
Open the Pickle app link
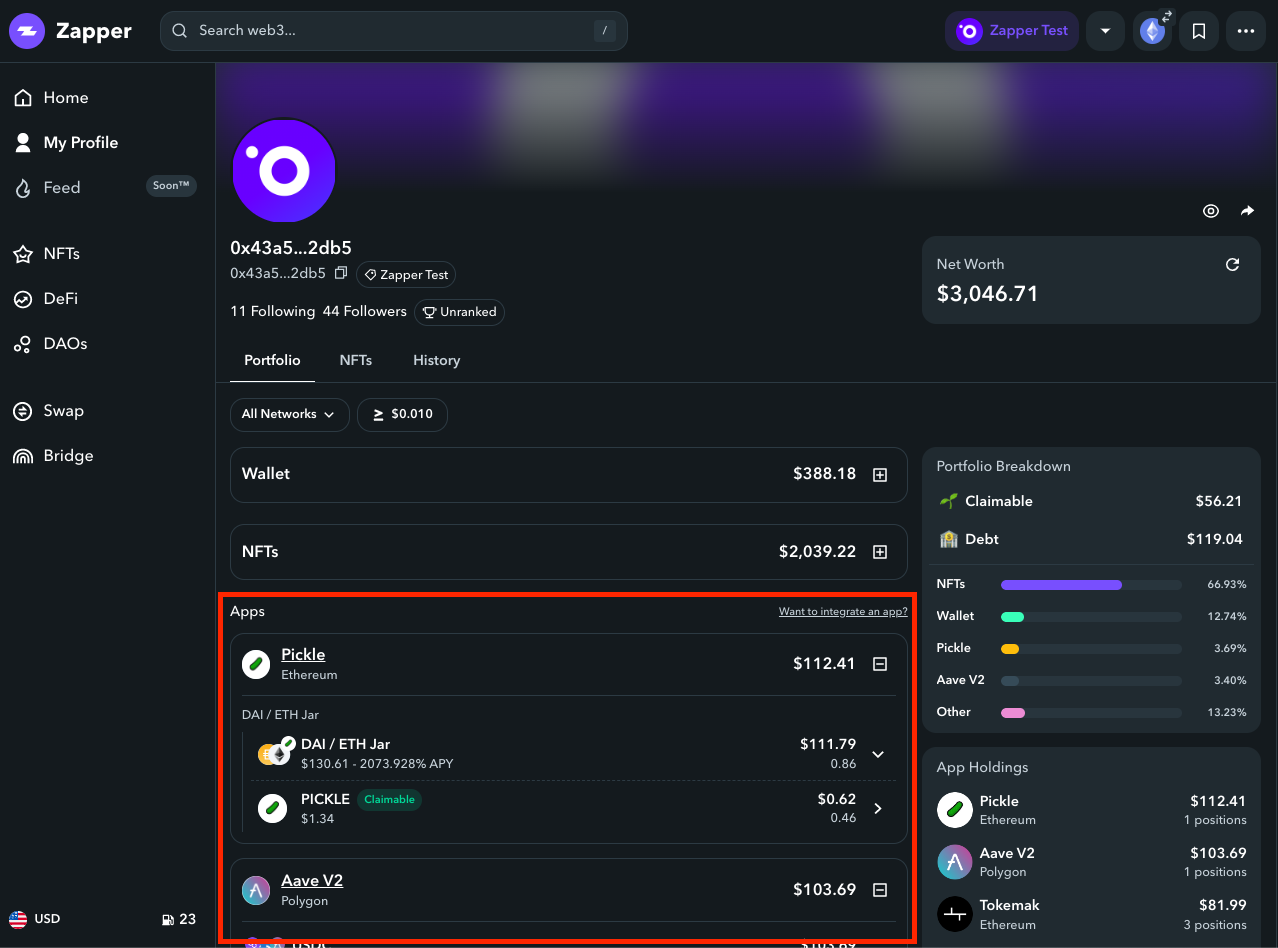(x=303, y=655)
